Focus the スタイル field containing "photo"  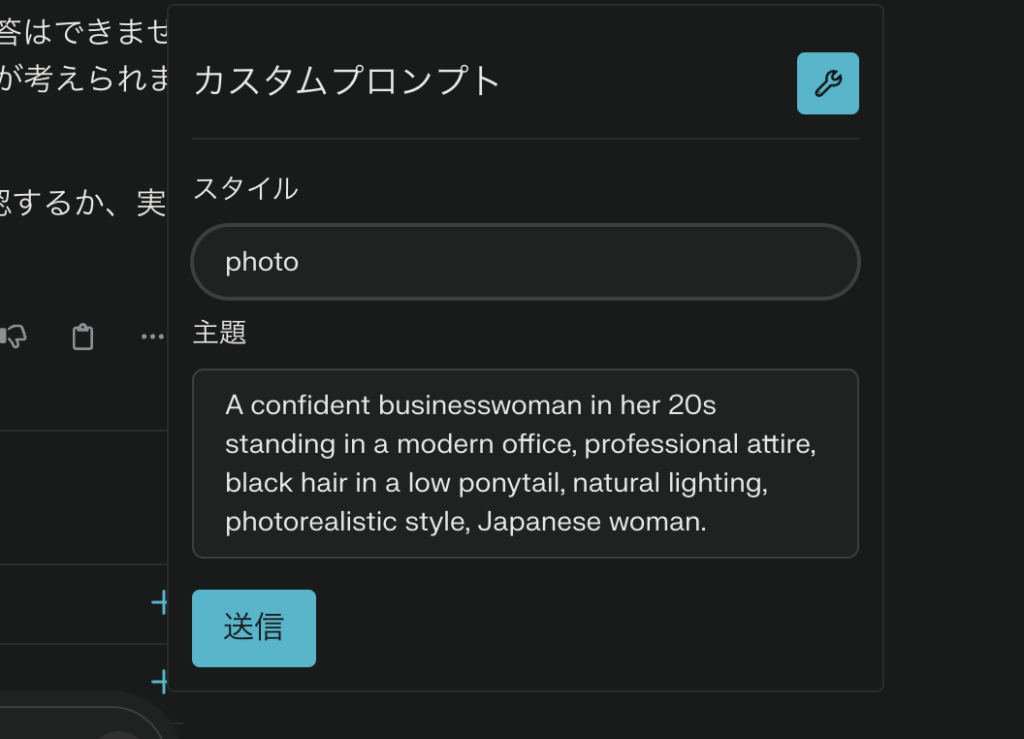pos(525,262)
